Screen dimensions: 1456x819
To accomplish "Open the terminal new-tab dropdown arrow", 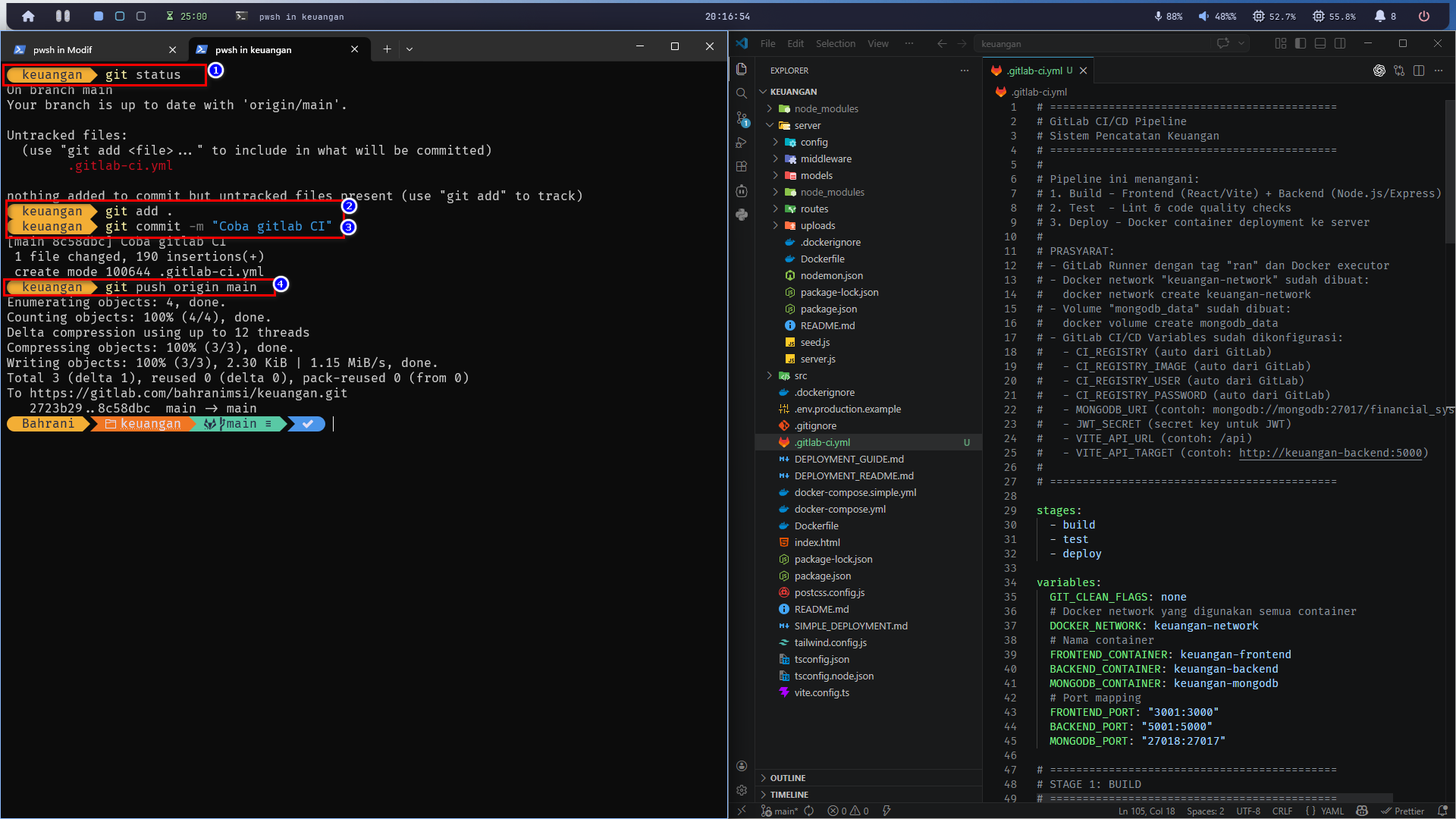I will [x=409, y=49].
